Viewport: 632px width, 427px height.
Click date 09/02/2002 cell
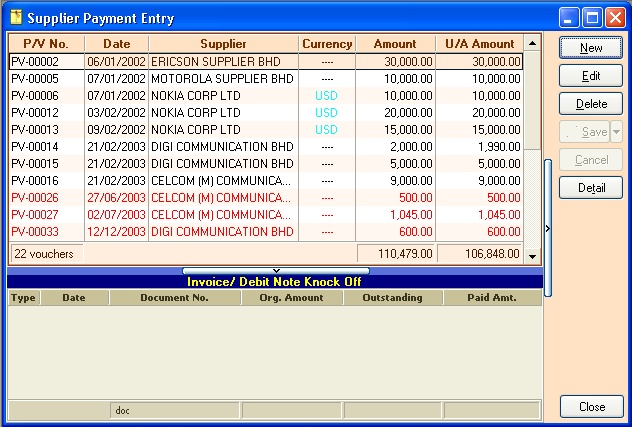point(116,129)
